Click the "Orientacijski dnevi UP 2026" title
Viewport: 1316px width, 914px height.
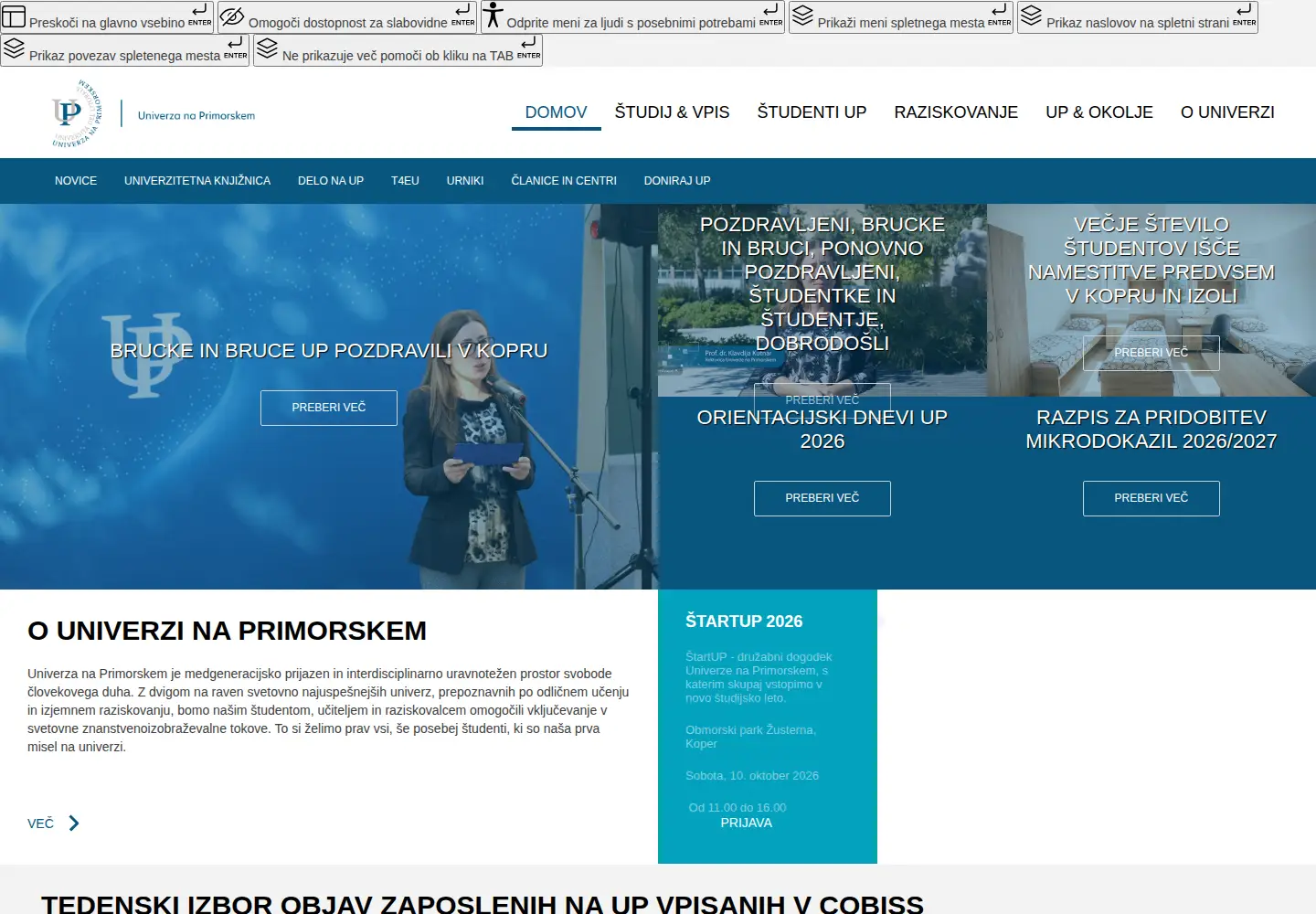click(822, 429)
